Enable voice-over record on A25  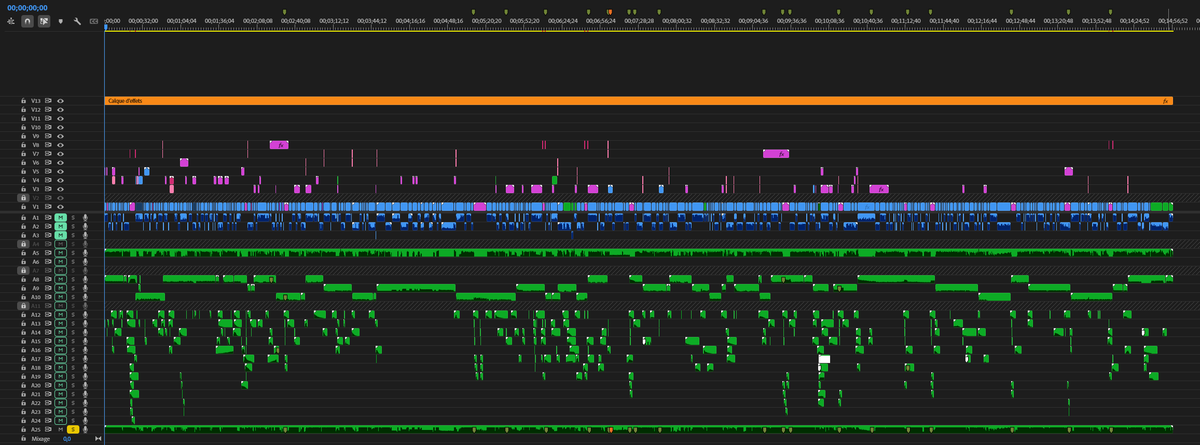coord(85,429)
